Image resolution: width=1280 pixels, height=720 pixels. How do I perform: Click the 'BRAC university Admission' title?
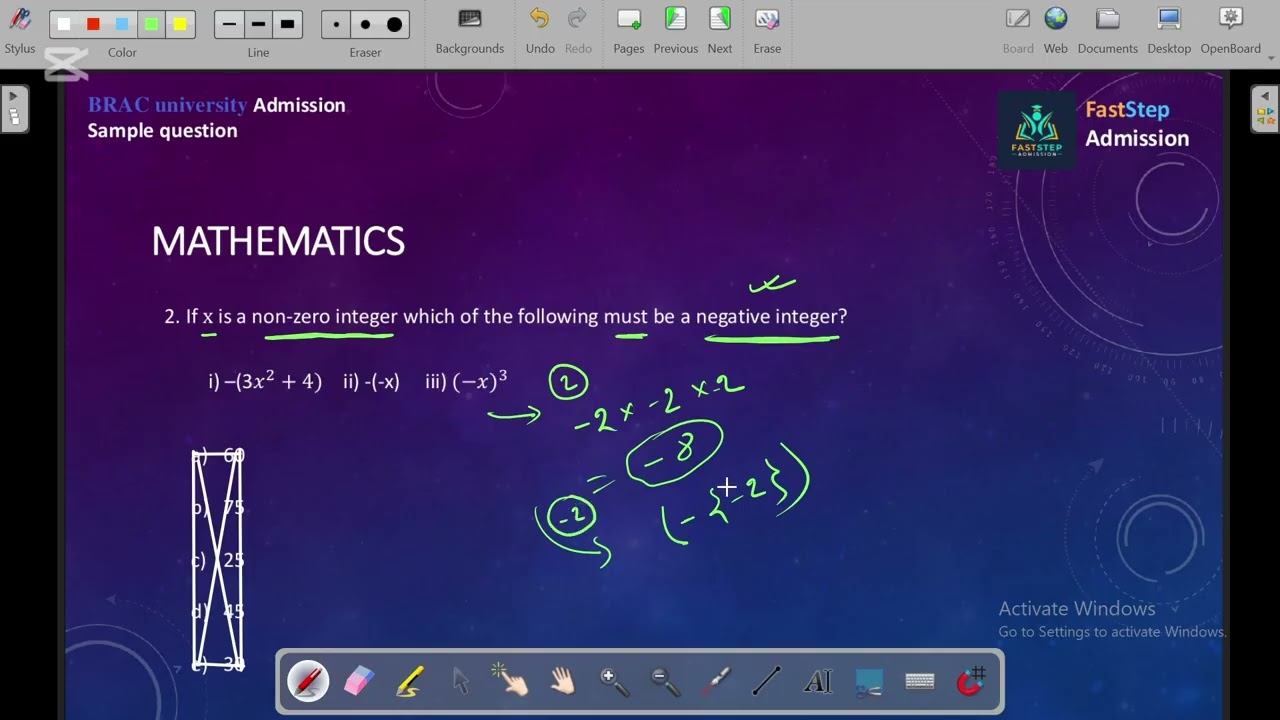point(217,105)
